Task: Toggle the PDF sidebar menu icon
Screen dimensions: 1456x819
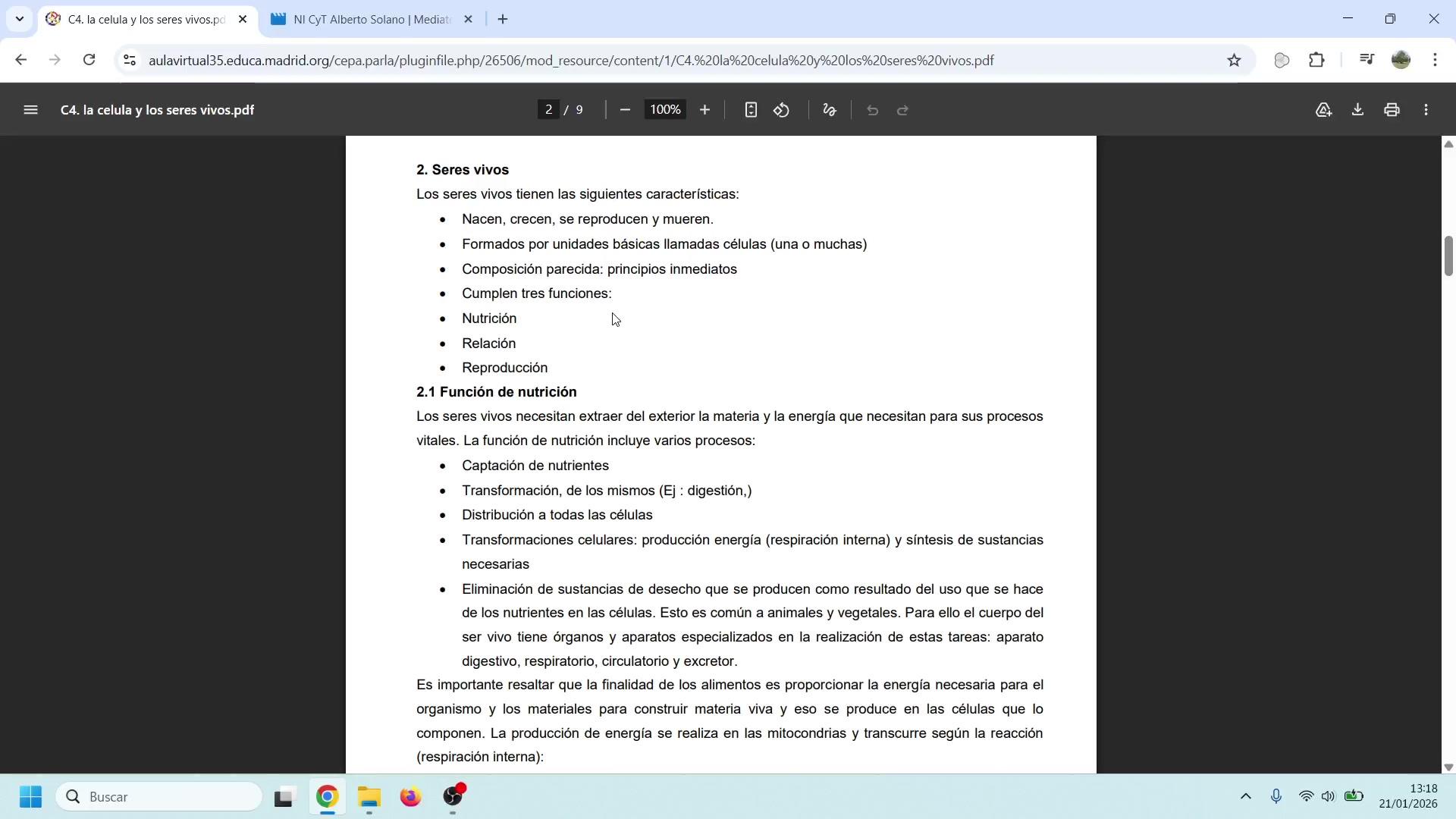Action: pos(30,110)
